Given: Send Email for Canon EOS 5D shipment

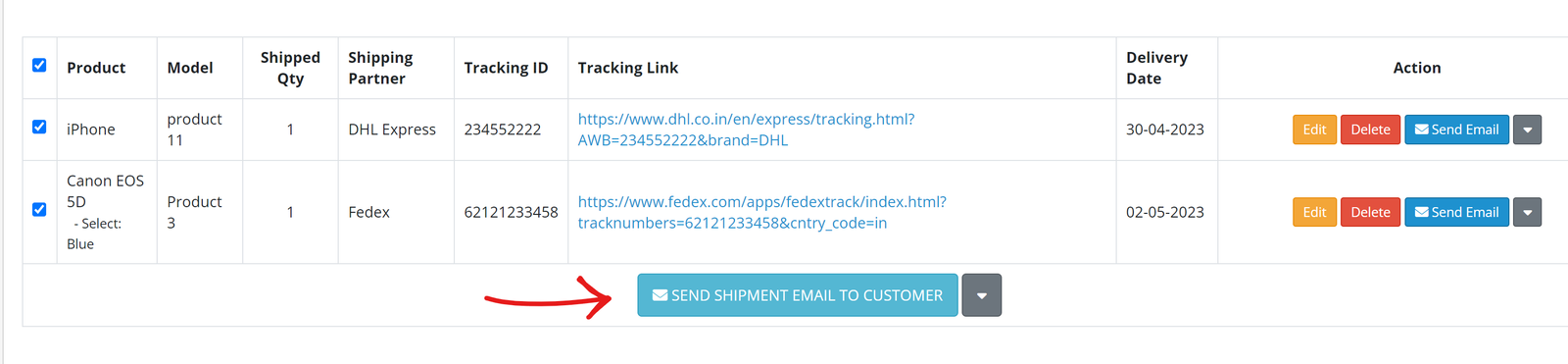Looking at the screenshot, I should 1456,212.
